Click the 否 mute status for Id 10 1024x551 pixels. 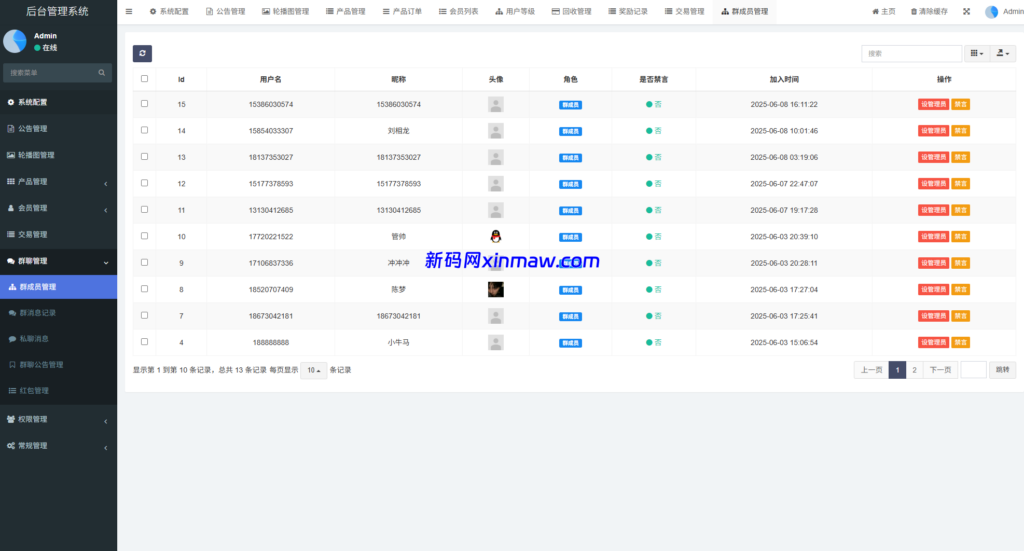coord(654,236)
